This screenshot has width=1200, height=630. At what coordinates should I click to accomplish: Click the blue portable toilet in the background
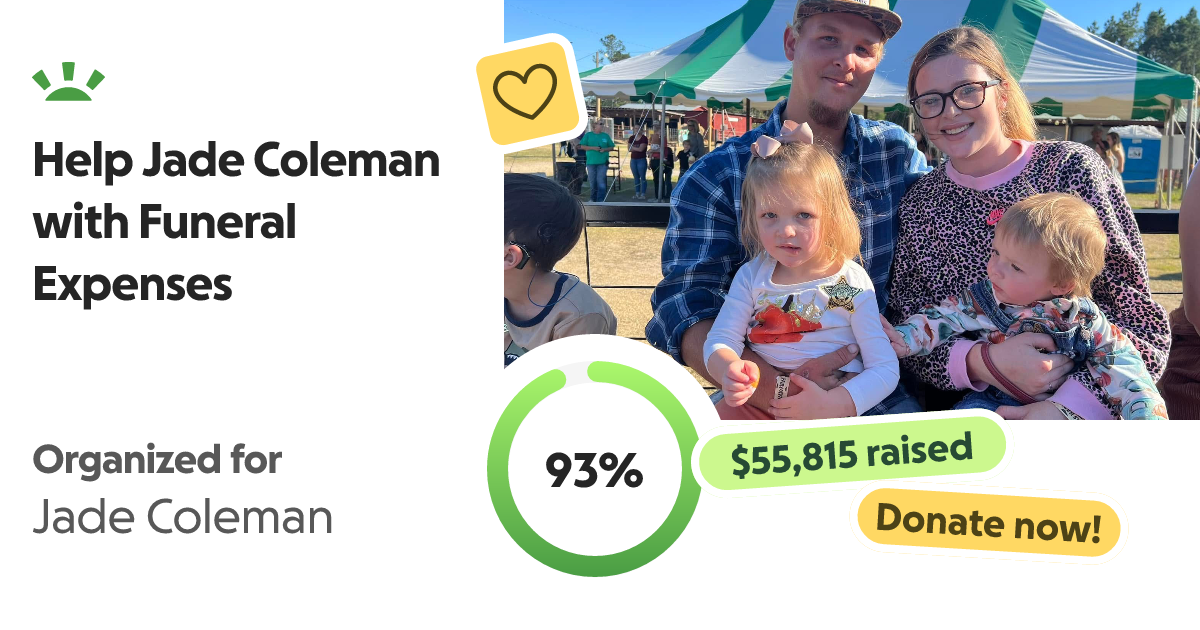pyautogui.click(x=1139, y=158)
